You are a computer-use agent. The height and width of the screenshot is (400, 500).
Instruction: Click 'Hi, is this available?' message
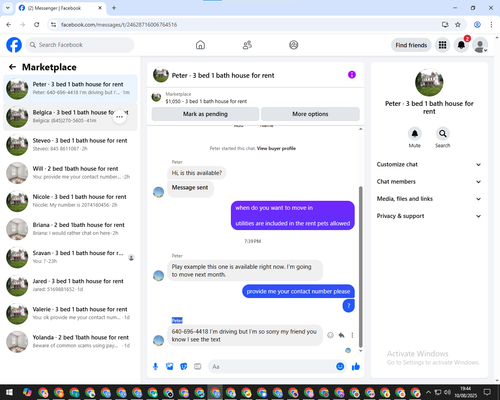[197, 173]
